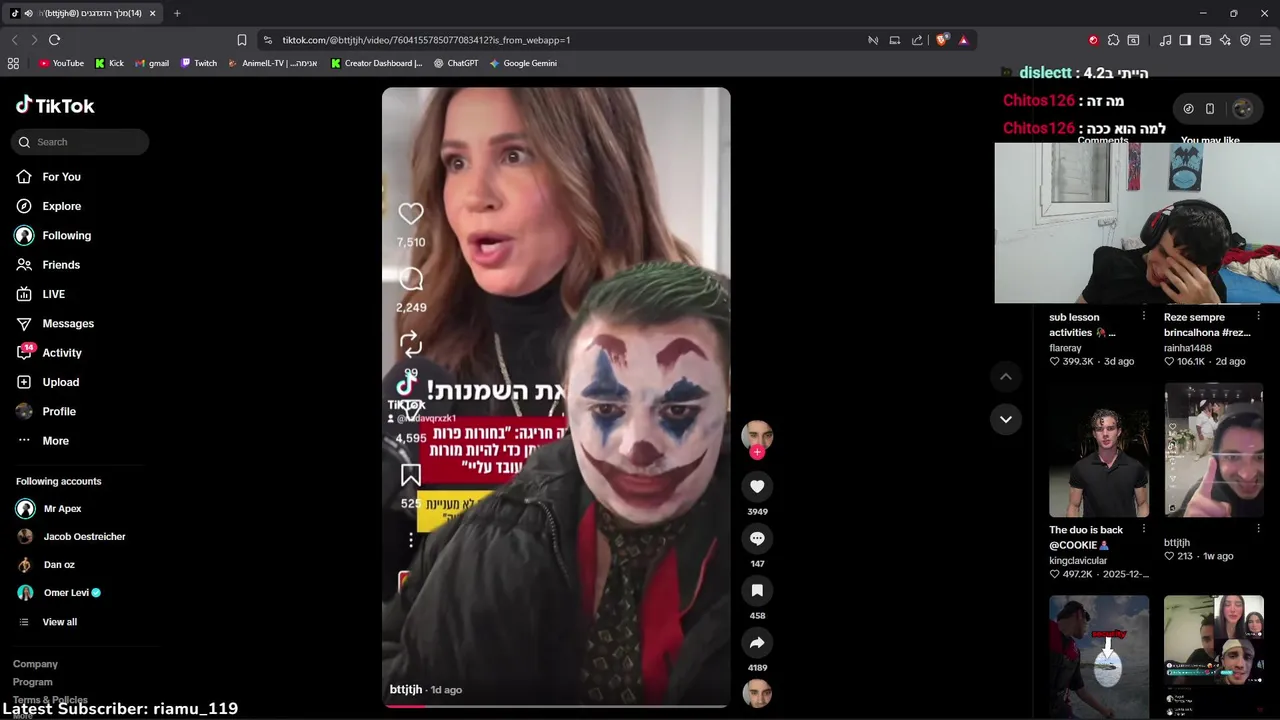Switch to the Comments tab
Screen dimensions: 1280x720
[1102, 141]
